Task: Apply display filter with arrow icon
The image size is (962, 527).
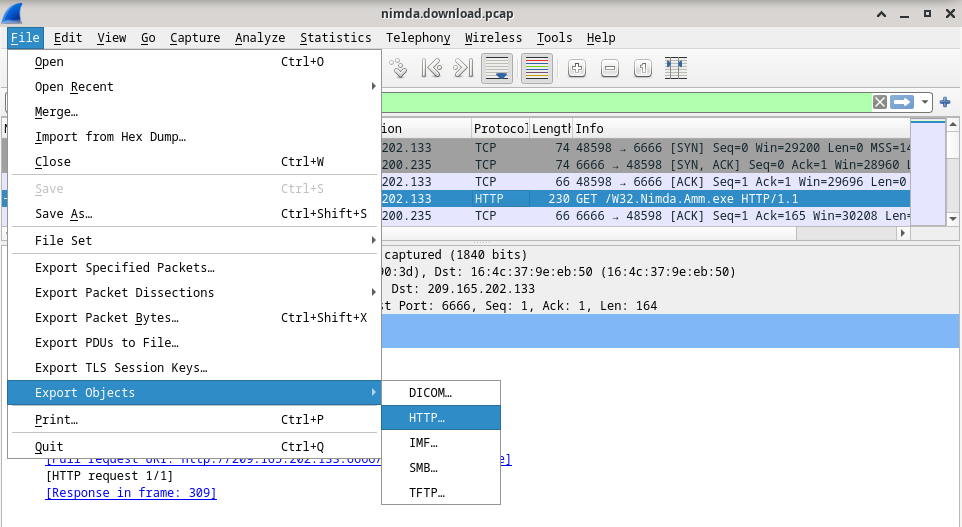Action: pyautogui.click(x=902, y=102)
